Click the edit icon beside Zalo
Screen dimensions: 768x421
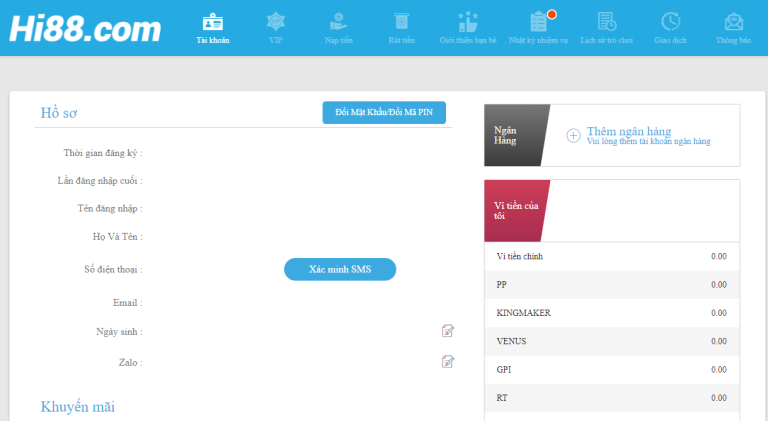pyautogui.click(x=448, y=362)
